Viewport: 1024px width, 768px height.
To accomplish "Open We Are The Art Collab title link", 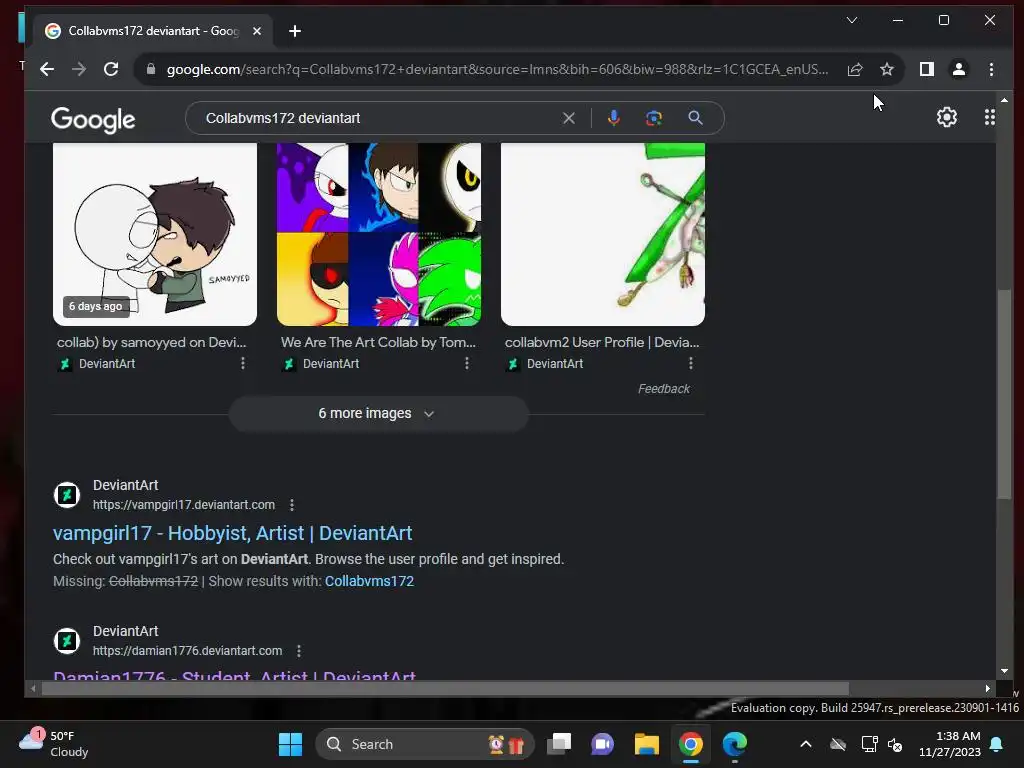I will tap(378, 342).
